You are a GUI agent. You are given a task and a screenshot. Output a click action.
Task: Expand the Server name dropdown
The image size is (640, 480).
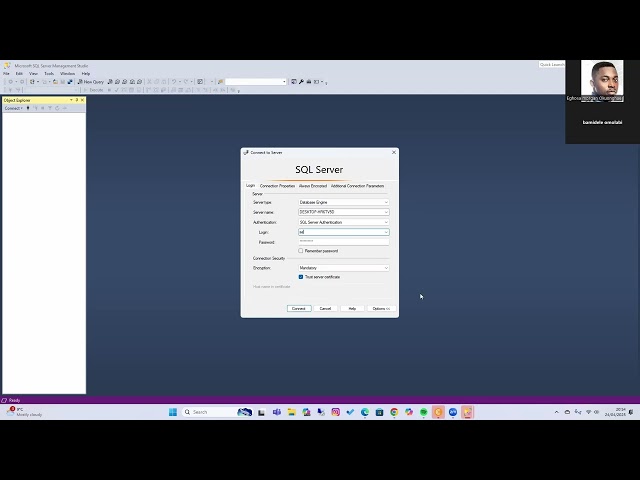(386, 212)
